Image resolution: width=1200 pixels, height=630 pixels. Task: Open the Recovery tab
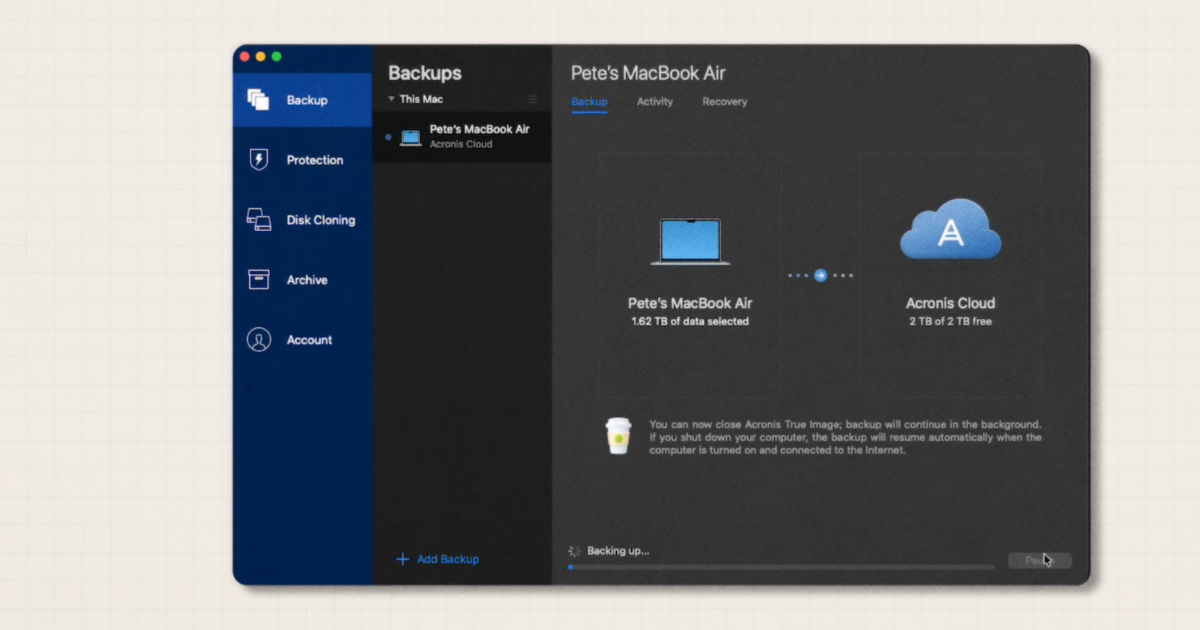[x=724, y=102]
